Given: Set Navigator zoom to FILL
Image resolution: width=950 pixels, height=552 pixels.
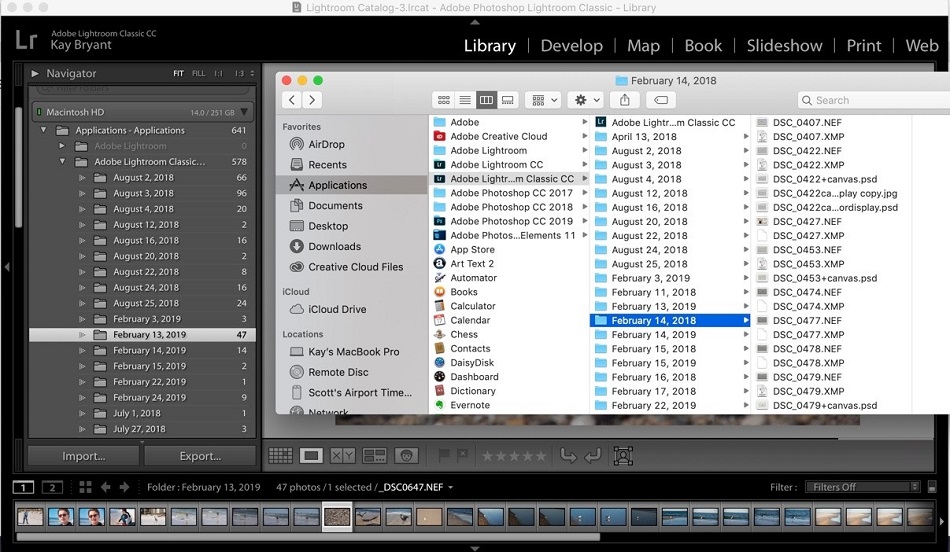Looking at the screenshot, I should [x=198, y=73].
